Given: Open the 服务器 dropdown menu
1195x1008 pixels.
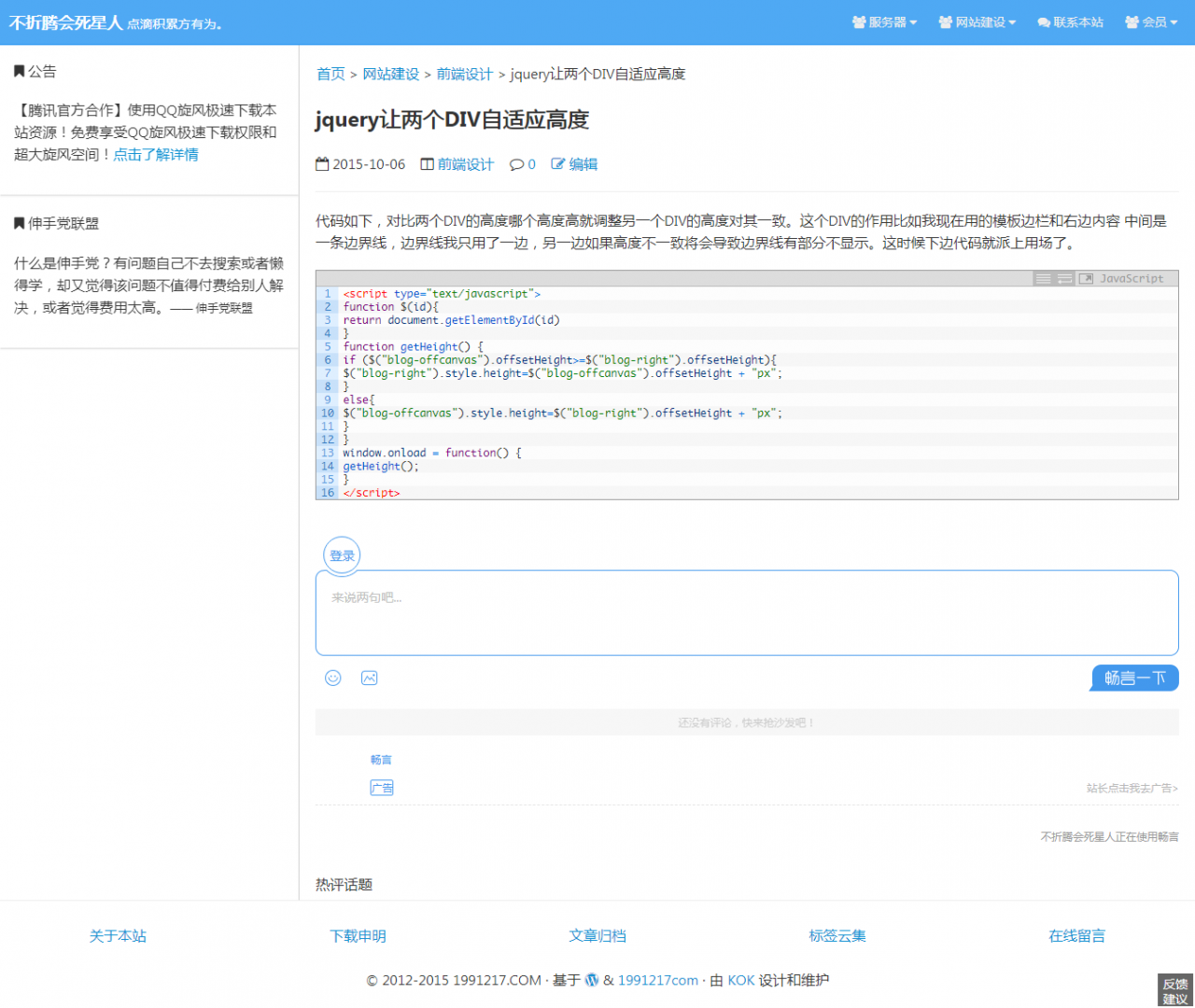Looking at the screenshot, I should pyautogui.click(x=885, y=22).
